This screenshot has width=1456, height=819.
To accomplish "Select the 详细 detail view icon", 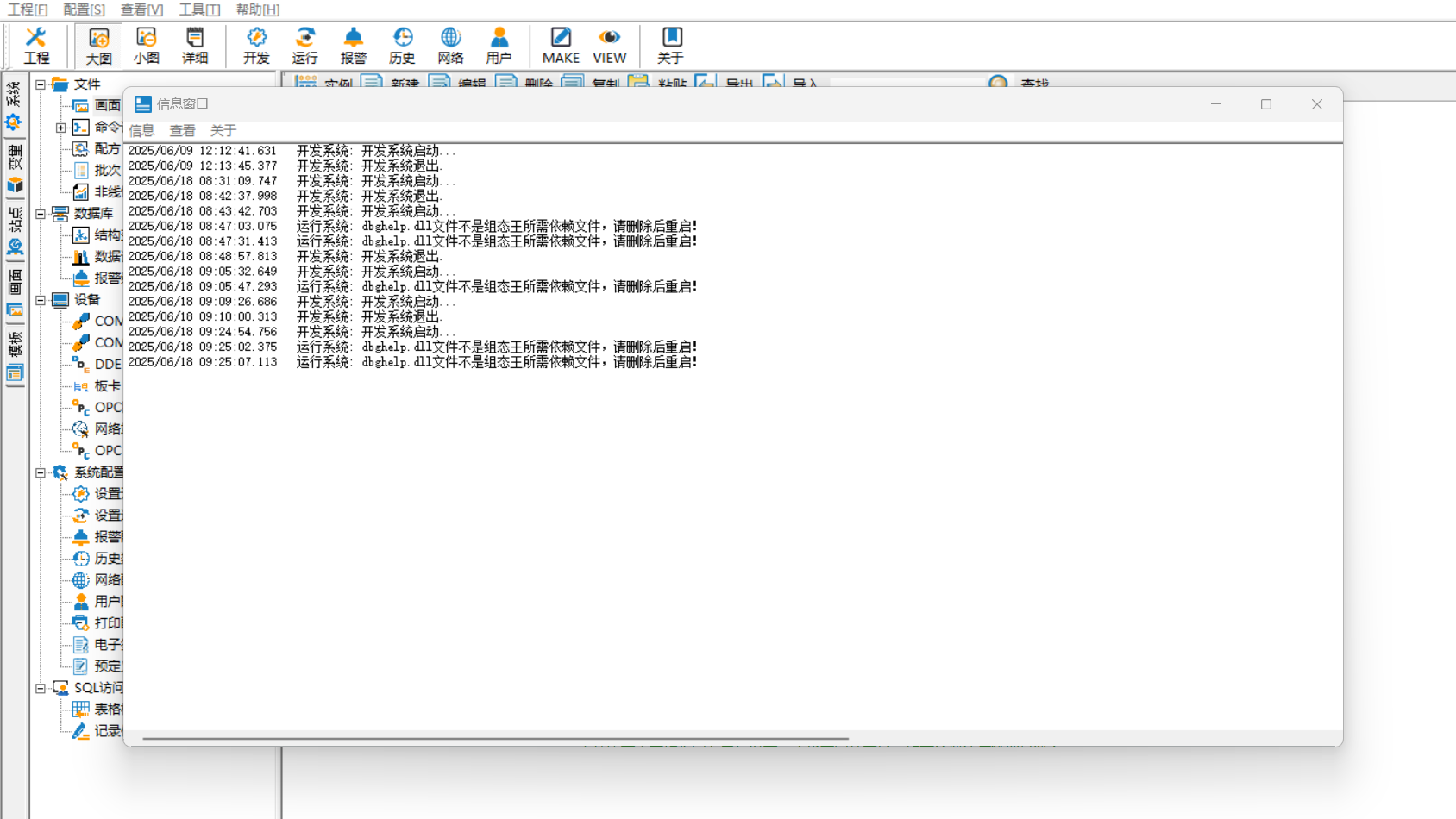I will 195,46.
